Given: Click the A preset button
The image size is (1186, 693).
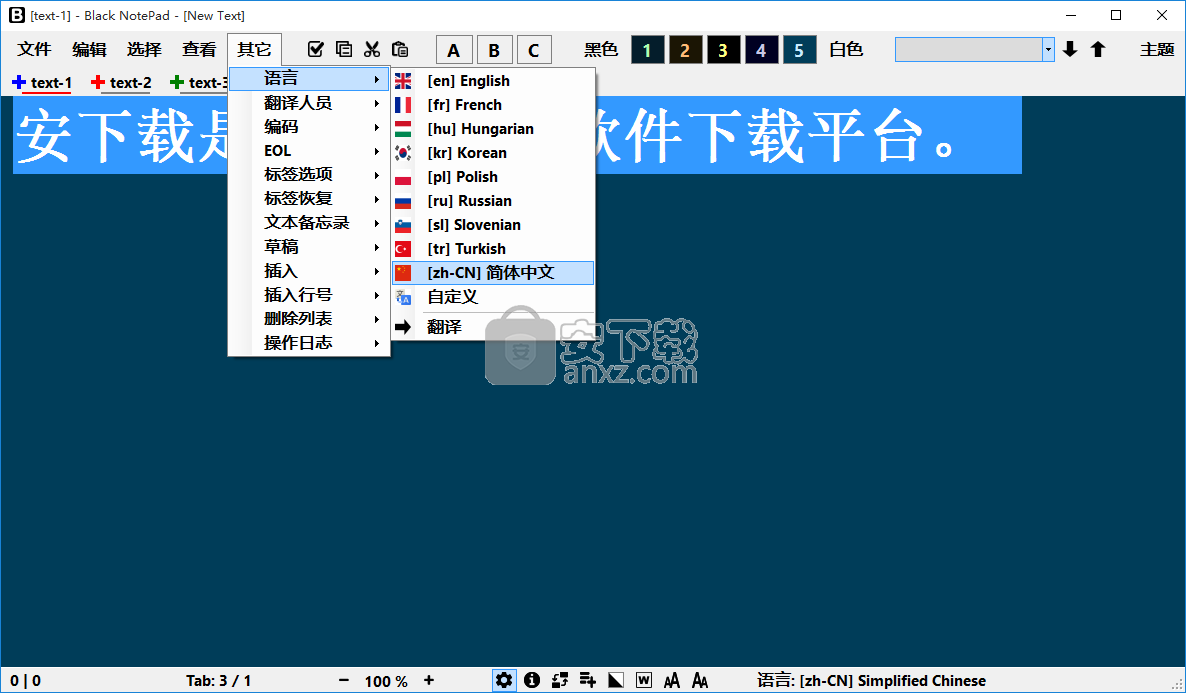Looking at the screenshot, I should click(x=454, y=50).
